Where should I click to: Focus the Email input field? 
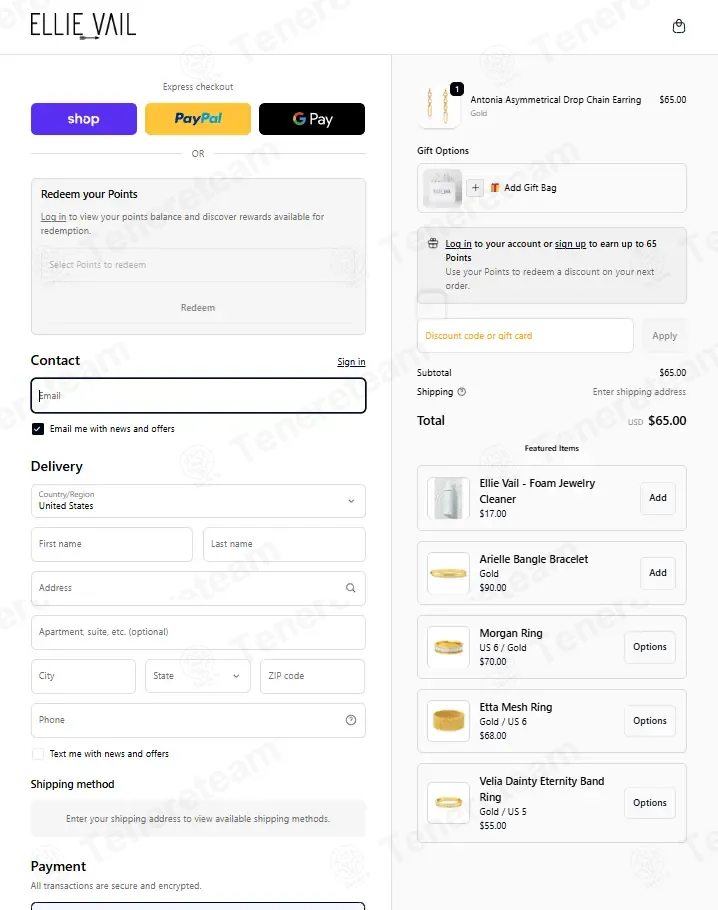tap(198, 396)
